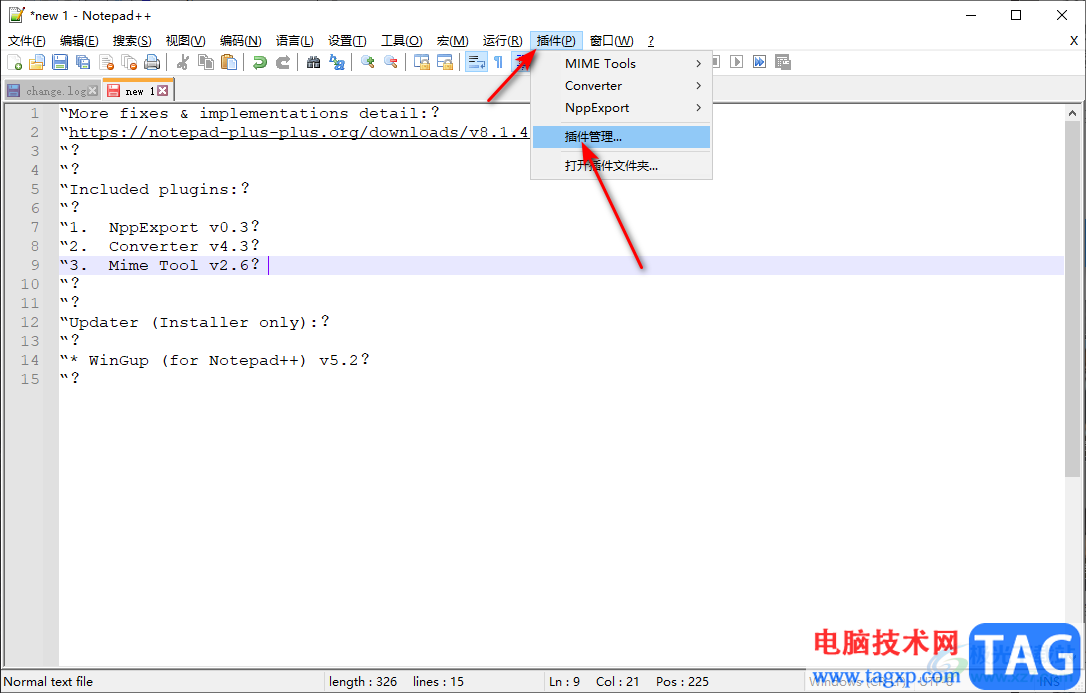Click vertical scrollbar up arrow

(x=1073, y=113)
